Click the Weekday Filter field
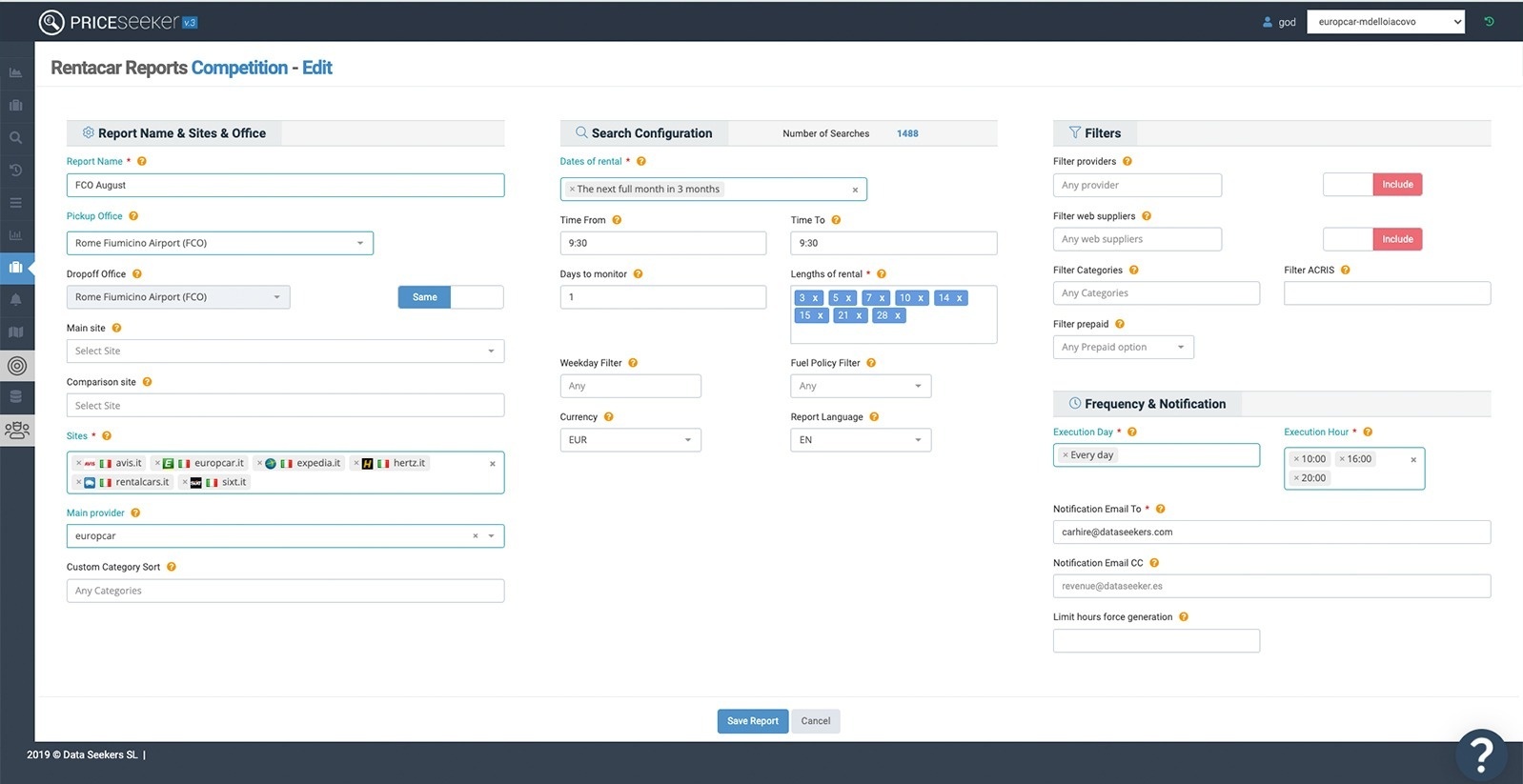Image resolution: width=1523 pixels, height=784 pixels. [x=630, y=386]
